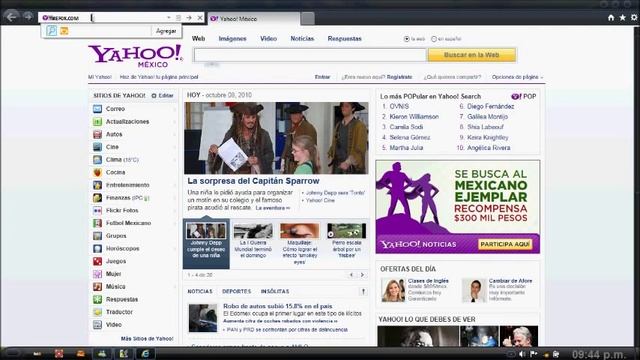Open "La sorpresa del Capitán Sparrow" headline
Viewport: 640px width, 360px height.
click(x=253, y=181)
